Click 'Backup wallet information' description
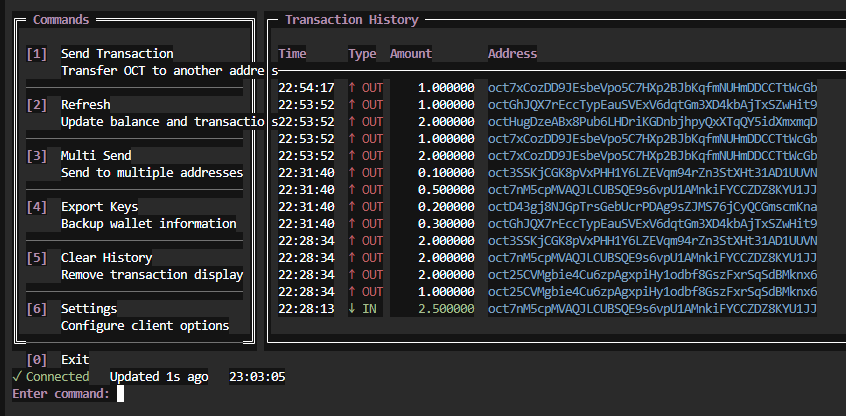Image resolution: width=846 pixels, height=416 pixels. pos(148,223)
